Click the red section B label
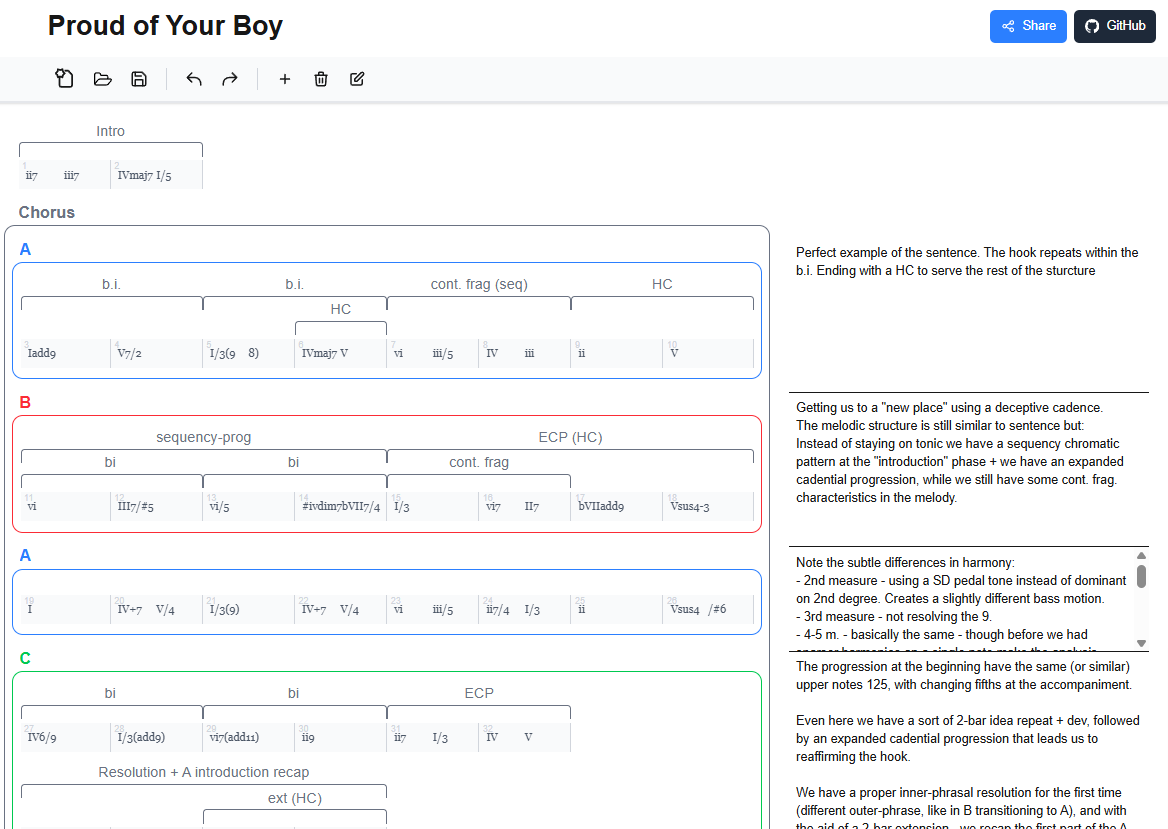Screen dimensions: 1168x829 26,402
